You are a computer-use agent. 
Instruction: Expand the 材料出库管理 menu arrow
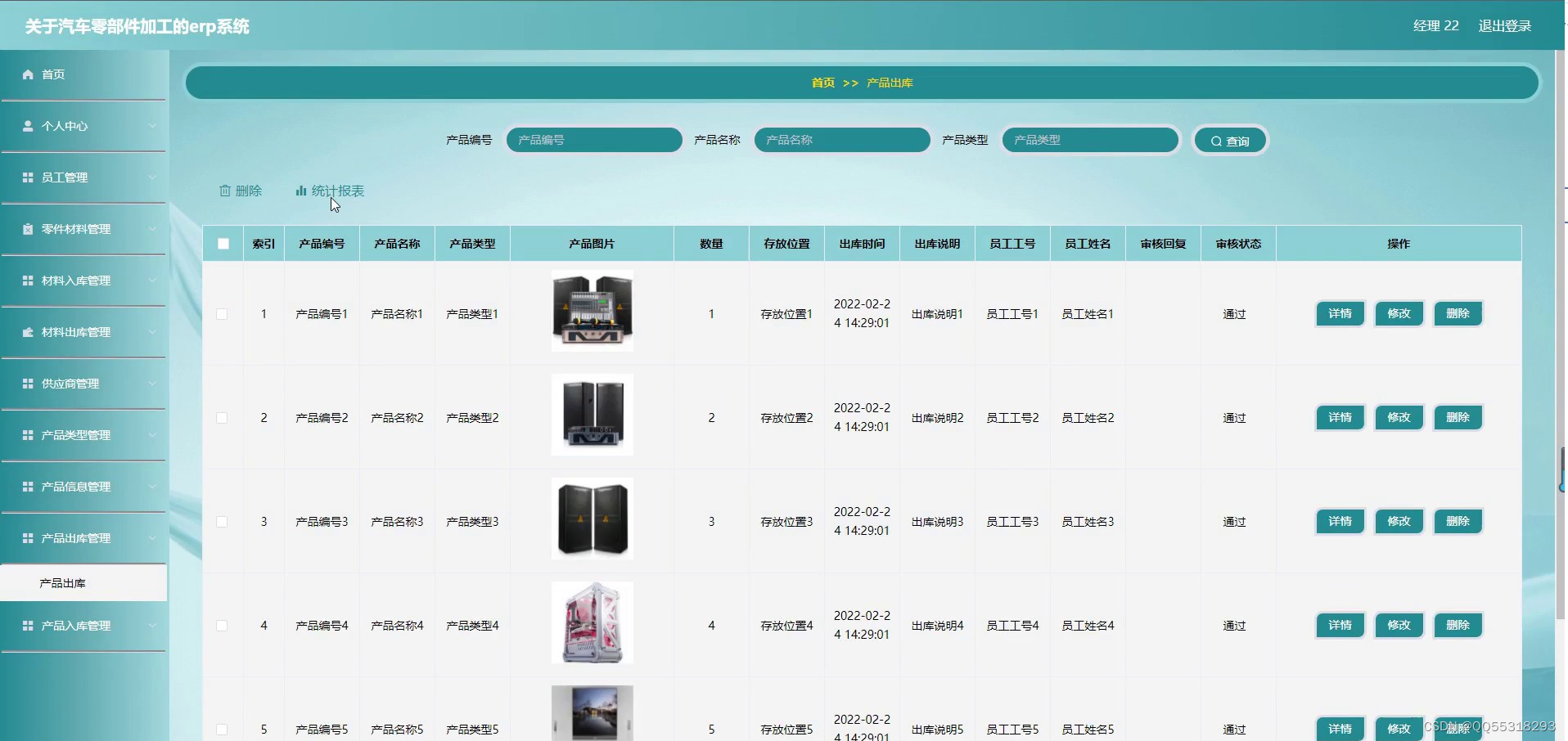(x=152, y=332)
